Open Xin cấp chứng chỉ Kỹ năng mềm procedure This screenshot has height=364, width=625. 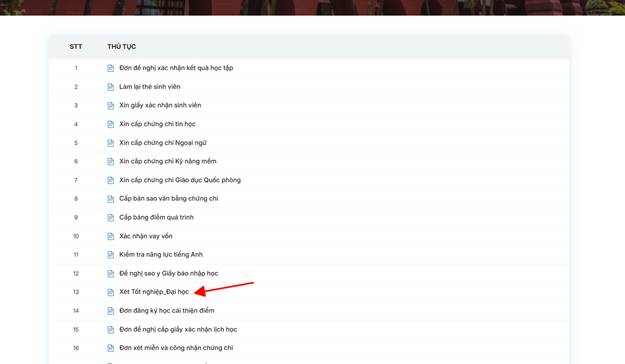click(168, 161)
